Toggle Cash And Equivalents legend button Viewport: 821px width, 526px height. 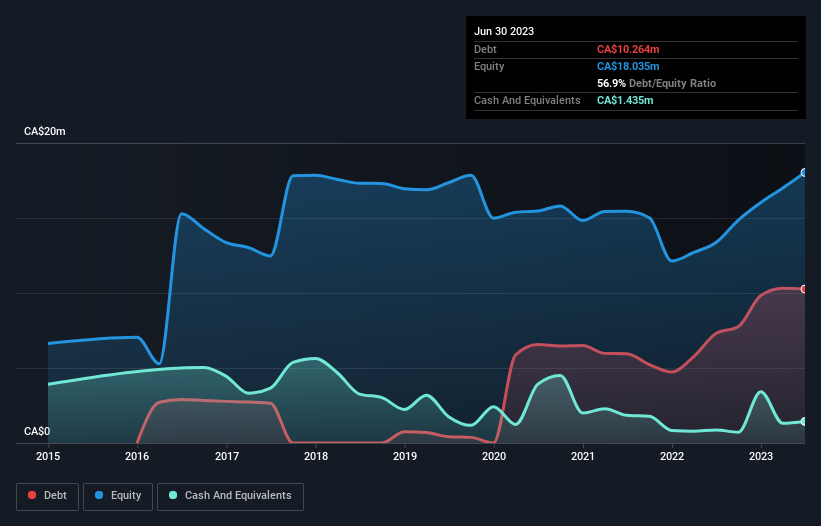pyautogui.click(x=230, y=496)
